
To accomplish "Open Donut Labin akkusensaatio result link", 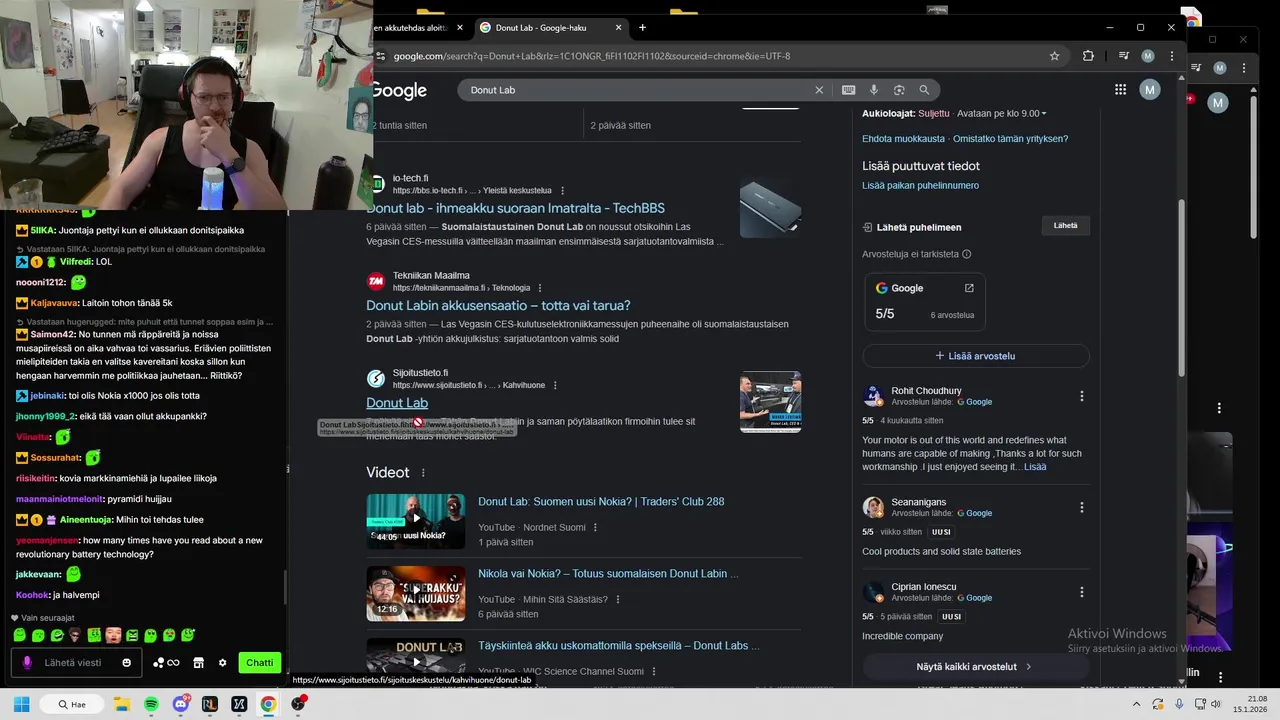I will [x=498, y=306].
